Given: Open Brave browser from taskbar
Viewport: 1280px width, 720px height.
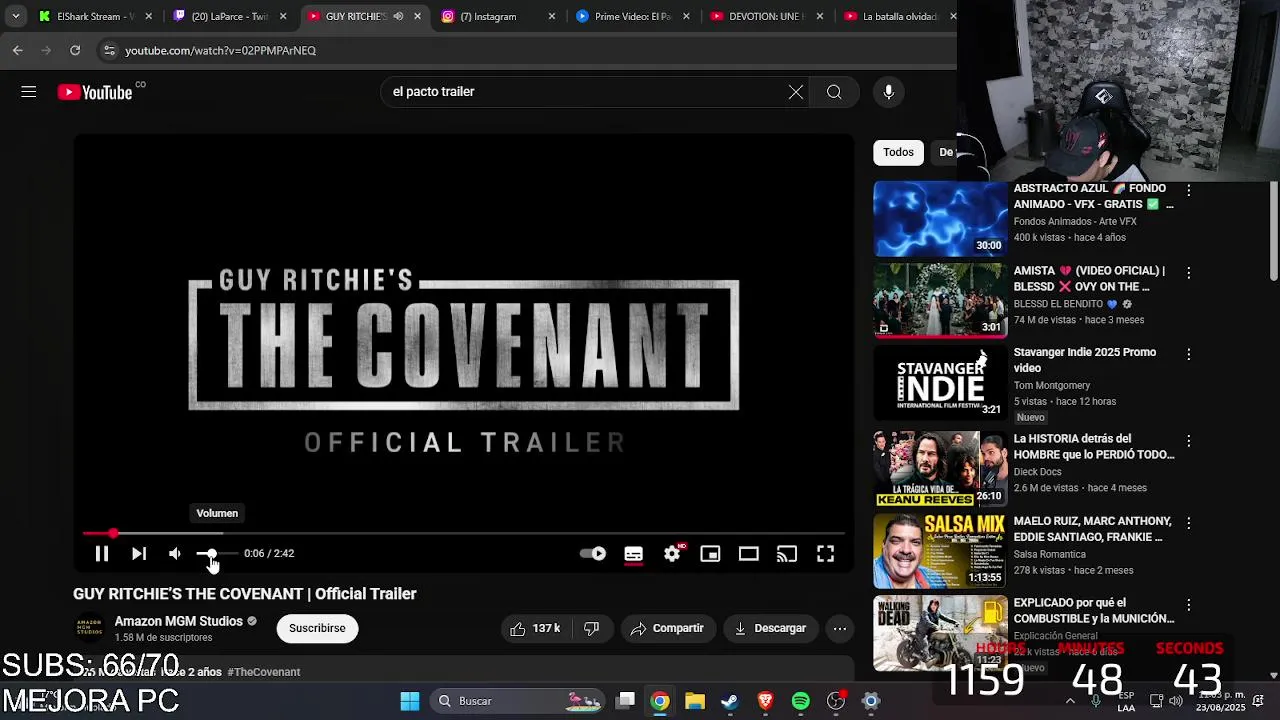Looking at the screenshot, I should tap(765, 701).
